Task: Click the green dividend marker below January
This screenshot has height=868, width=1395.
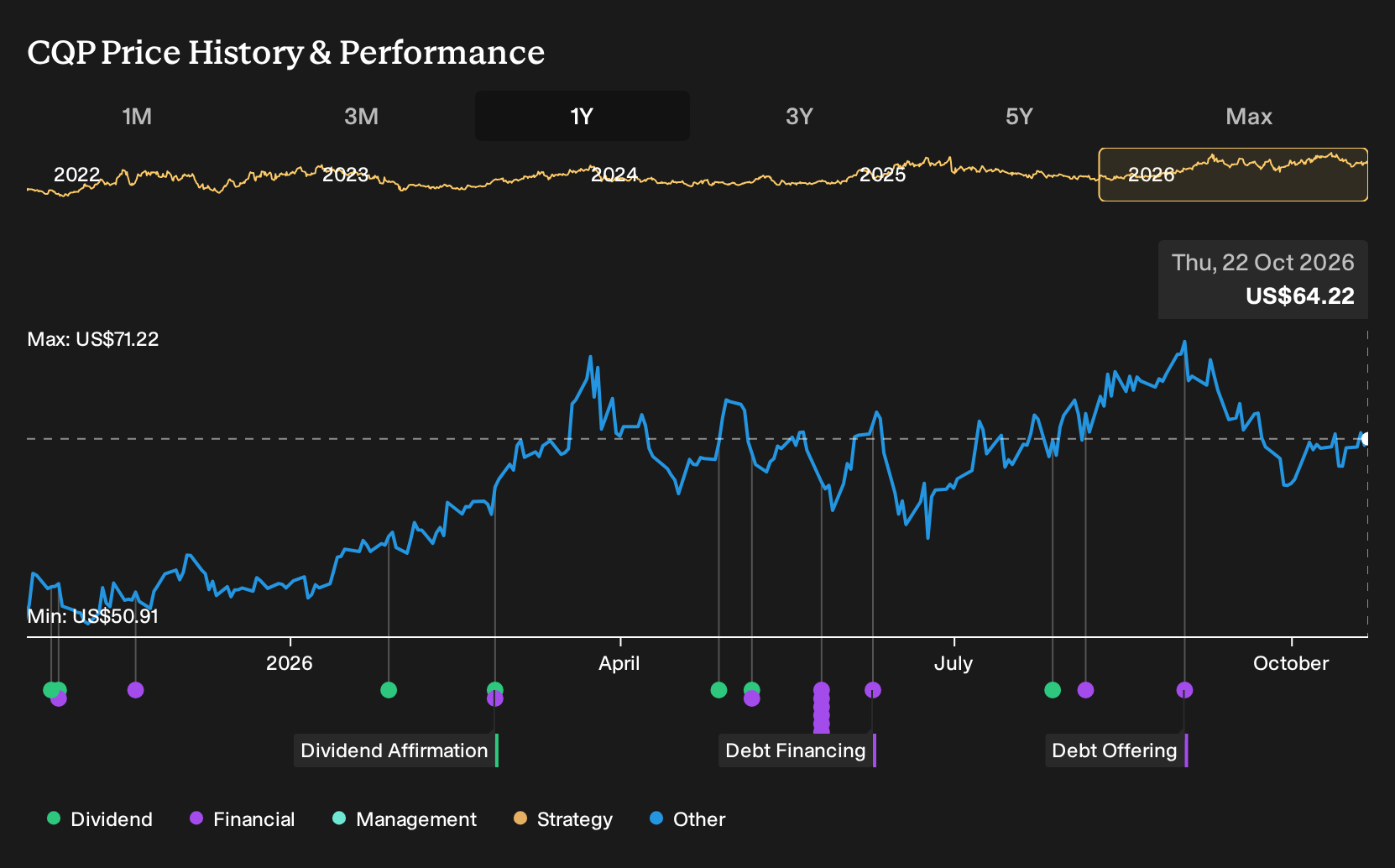Action: (x=389, y=690)
